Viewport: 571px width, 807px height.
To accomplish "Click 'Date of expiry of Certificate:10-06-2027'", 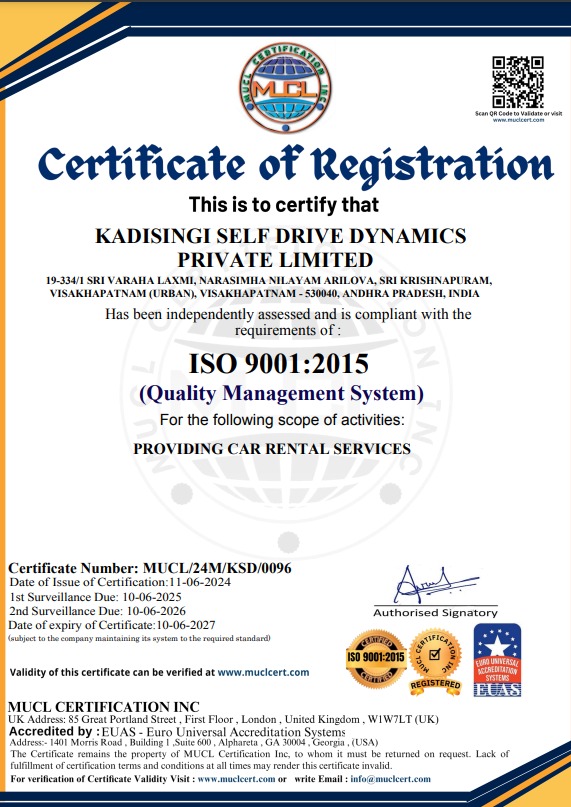I will pyautogui.click(x=112, y=625).
